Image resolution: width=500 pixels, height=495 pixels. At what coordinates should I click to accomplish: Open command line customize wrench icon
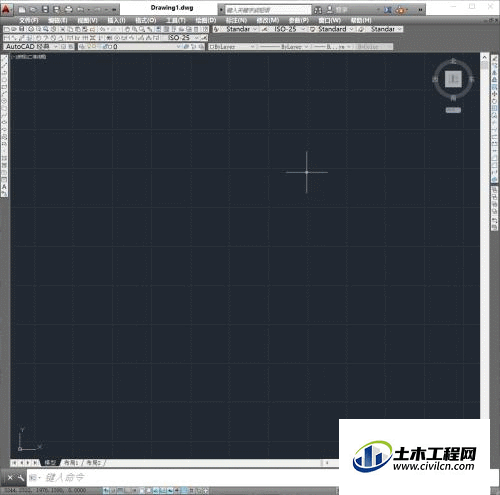pos(21,478)
